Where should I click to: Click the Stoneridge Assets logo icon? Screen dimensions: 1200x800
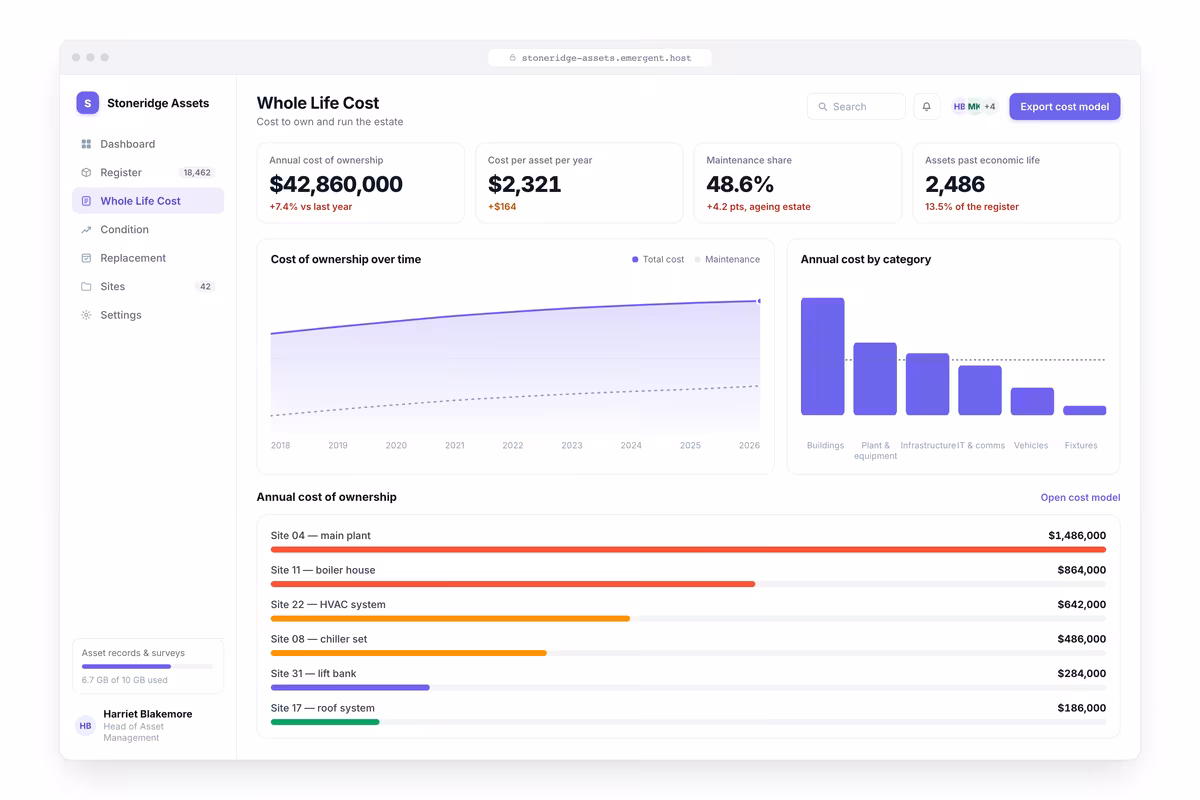tap(88, 102)
